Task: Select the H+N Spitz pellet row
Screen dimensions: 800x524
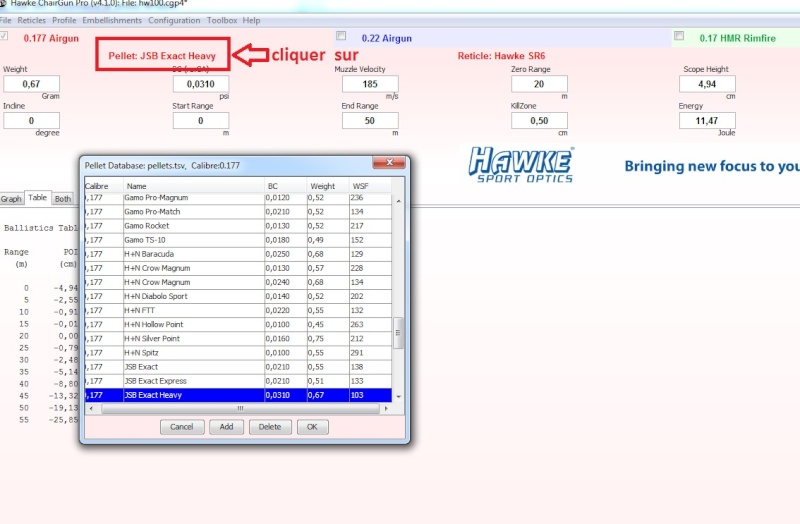Action: 238,353
